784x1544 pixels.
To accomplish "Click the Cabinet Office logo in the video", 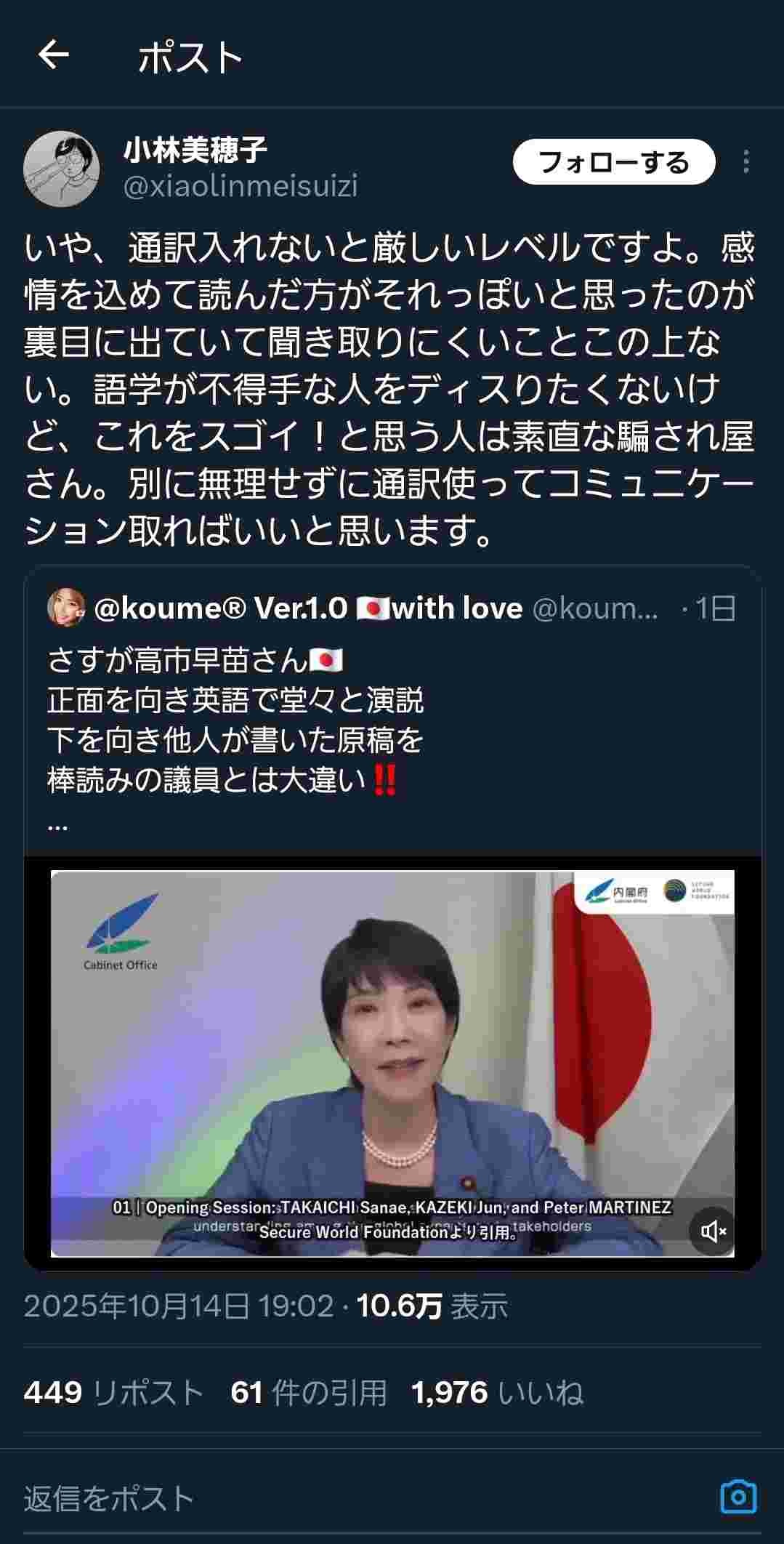I will pos(121,932).
